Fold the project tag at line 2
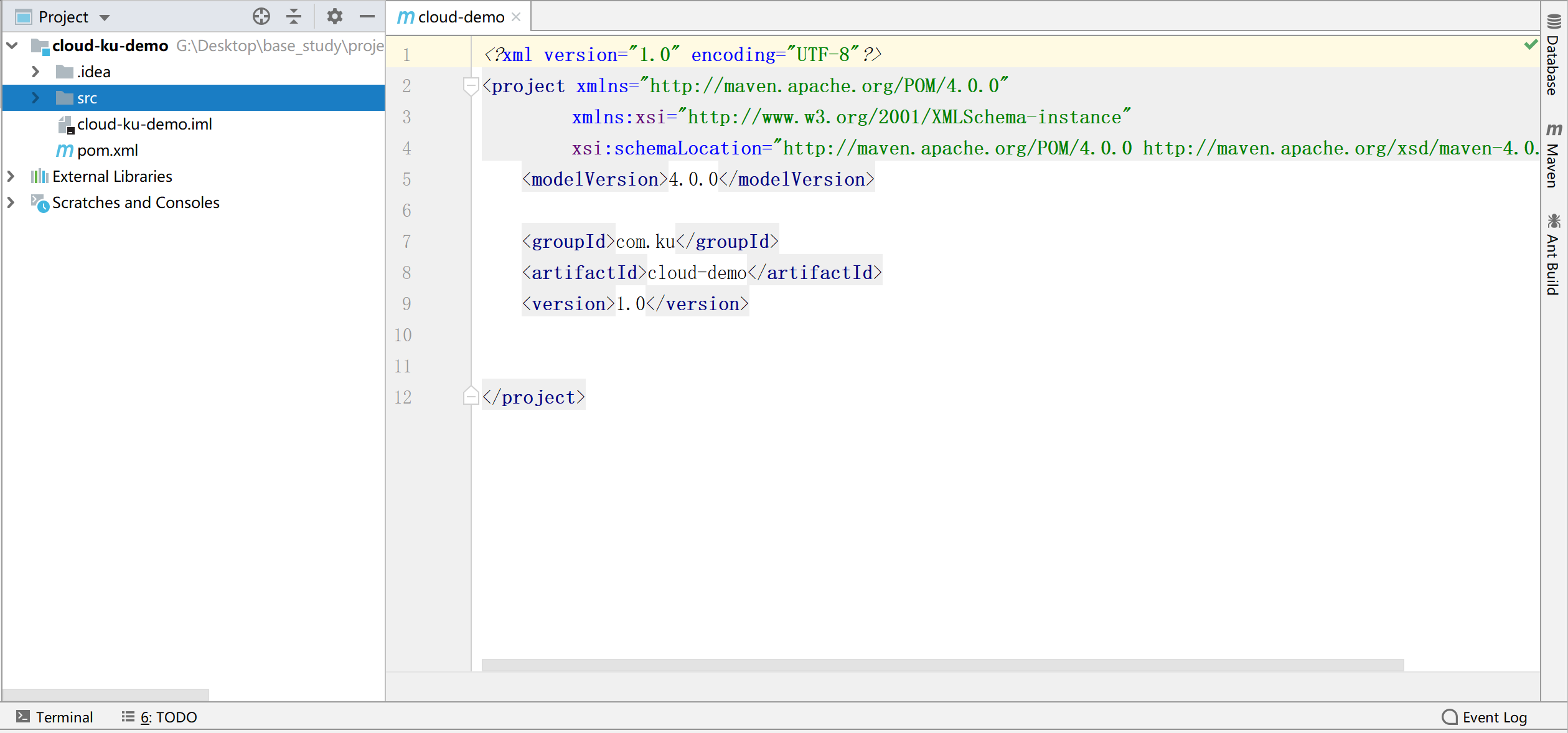Viewport: 1568px width, 733px height. [471, 85]
